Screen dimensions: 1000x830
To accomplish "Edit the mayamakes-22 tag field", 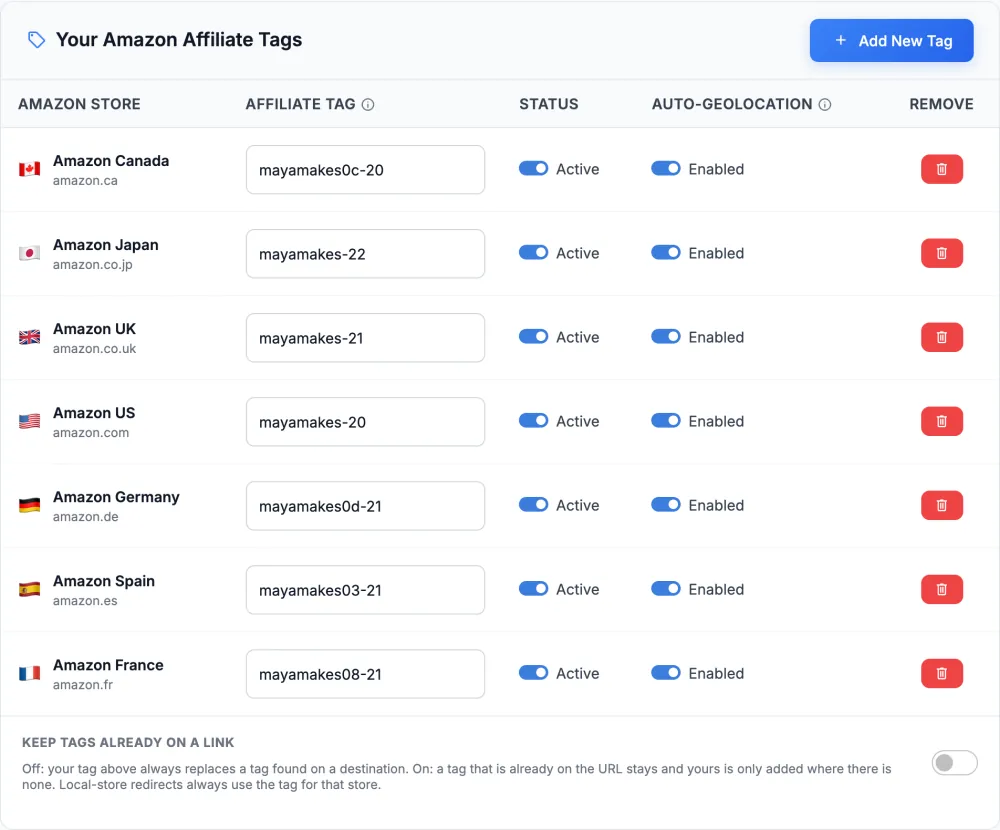I will coord(365,254).
